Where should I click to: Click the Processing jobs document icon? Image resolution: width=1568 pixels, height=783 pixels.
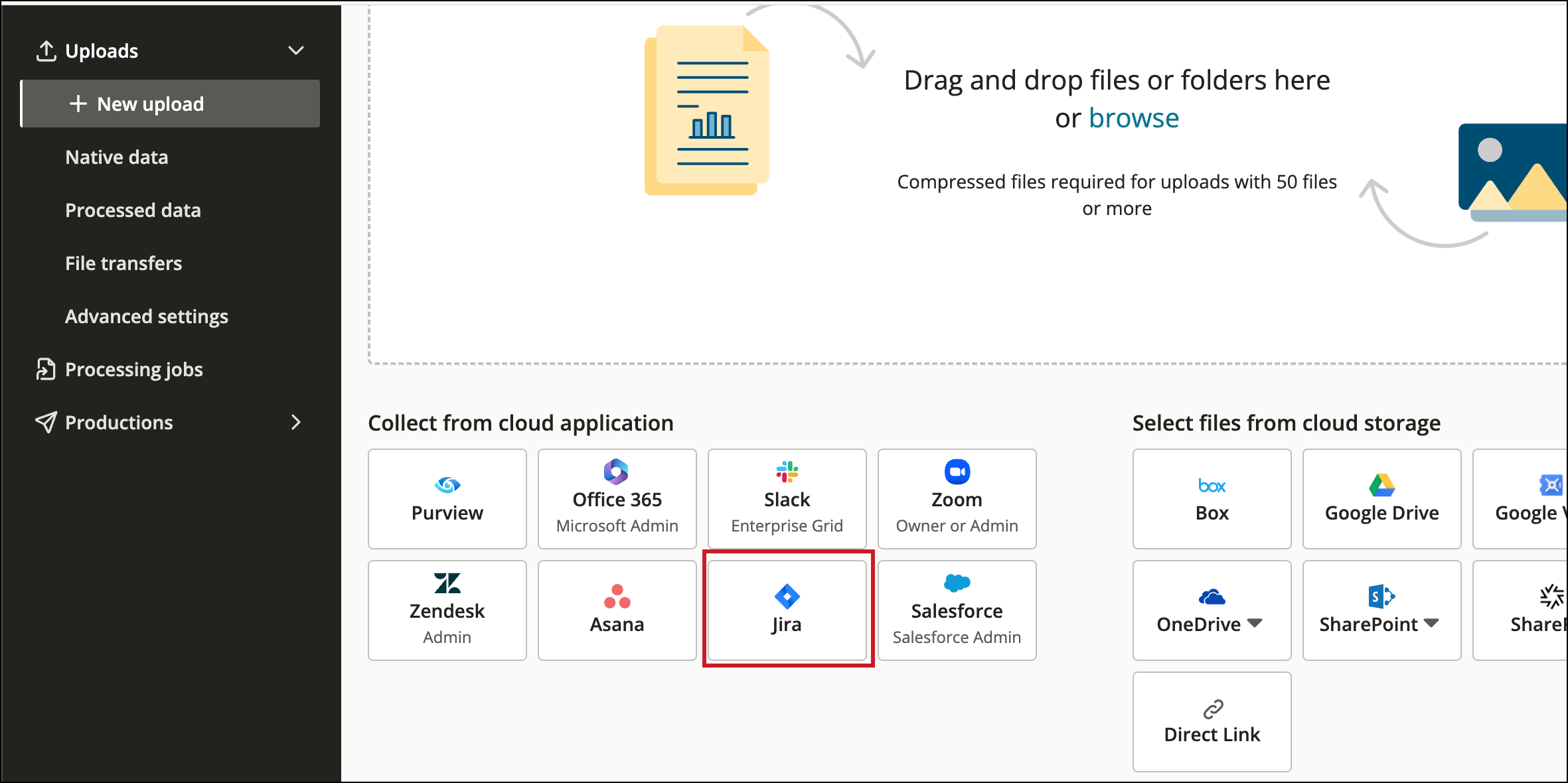[x=45, y=369]
